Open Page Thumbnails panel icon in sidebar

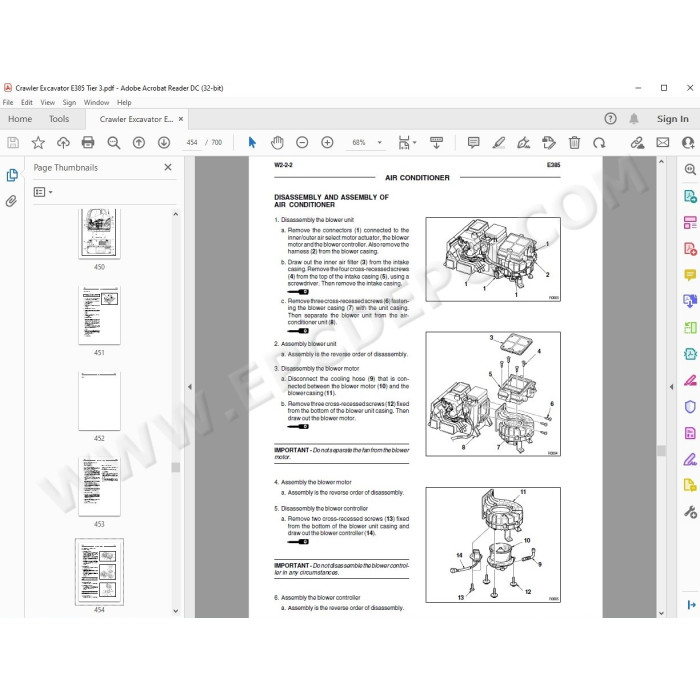[12, 175]
